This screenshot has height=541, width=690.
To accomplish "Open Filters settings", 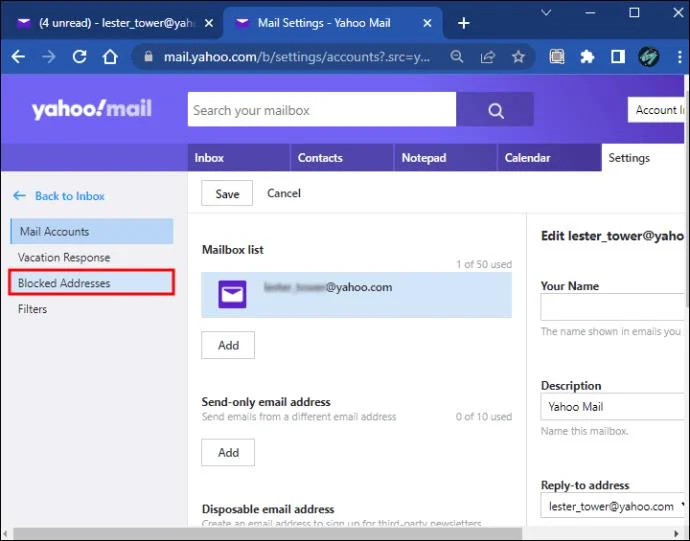I will (x=32, y=309).
